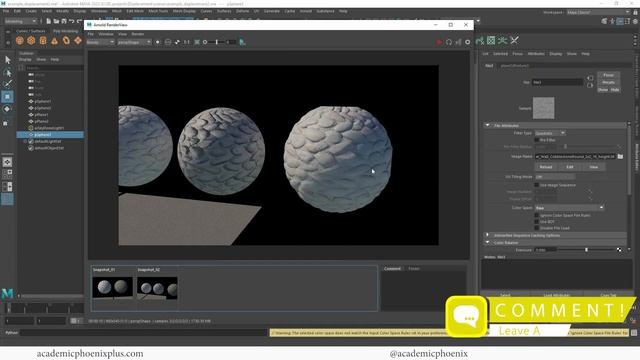Open the UV Tiling Mode dropdown
This screenshot has height=360, width=640.
(x=555, y=177)
